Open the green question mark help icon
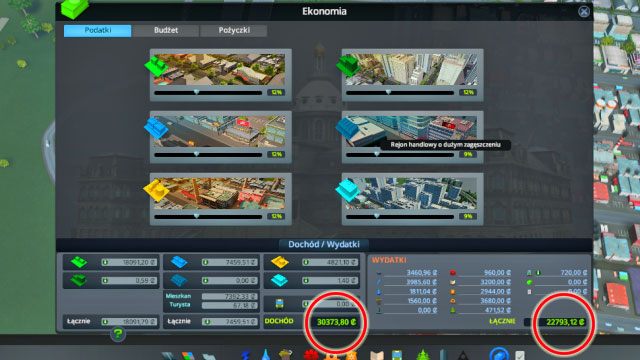 pos(118,335)
